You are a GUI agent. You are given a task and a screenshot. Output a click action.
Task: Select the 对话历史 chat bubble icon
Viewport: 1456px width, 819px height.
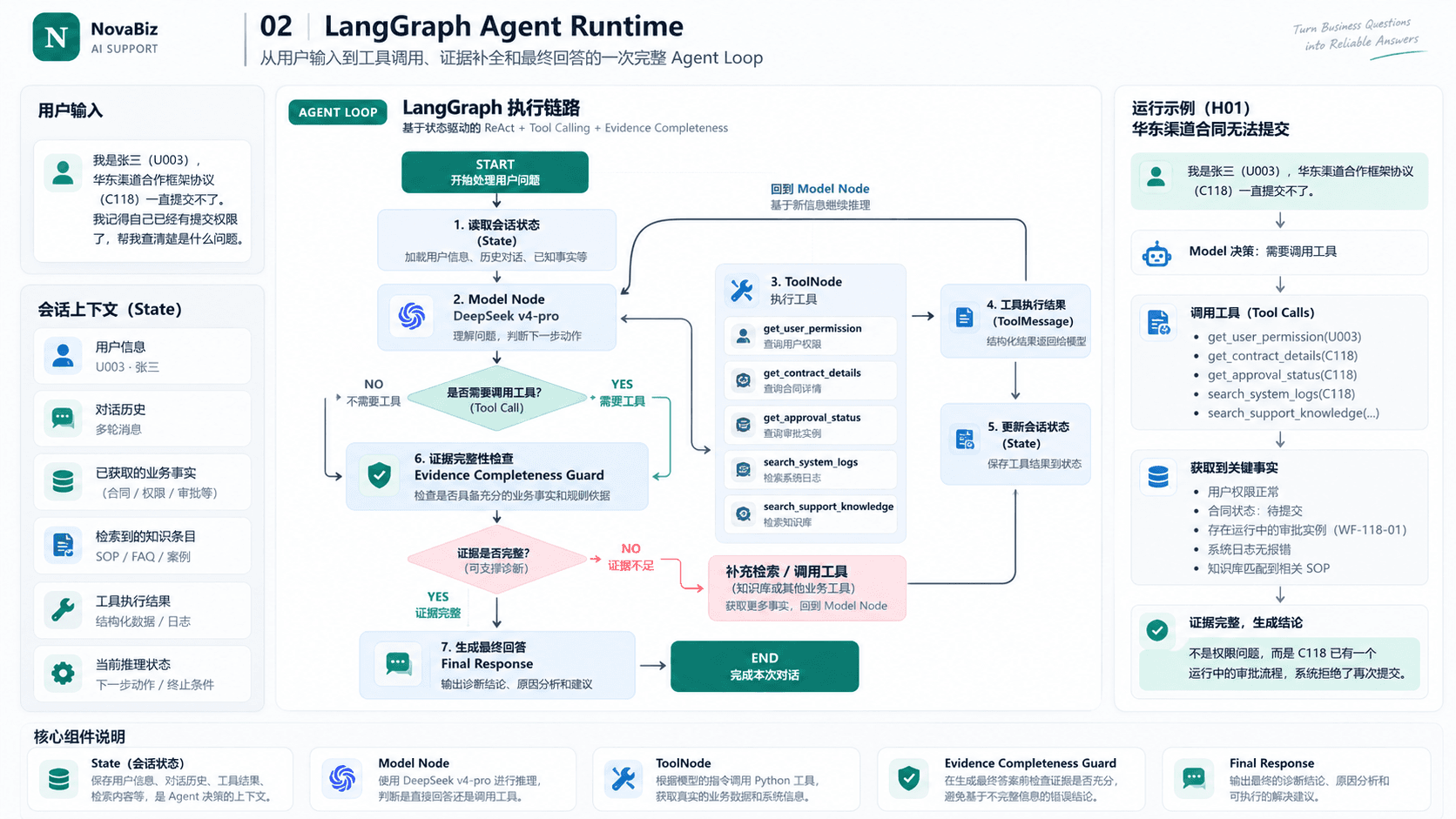(63, 419)
